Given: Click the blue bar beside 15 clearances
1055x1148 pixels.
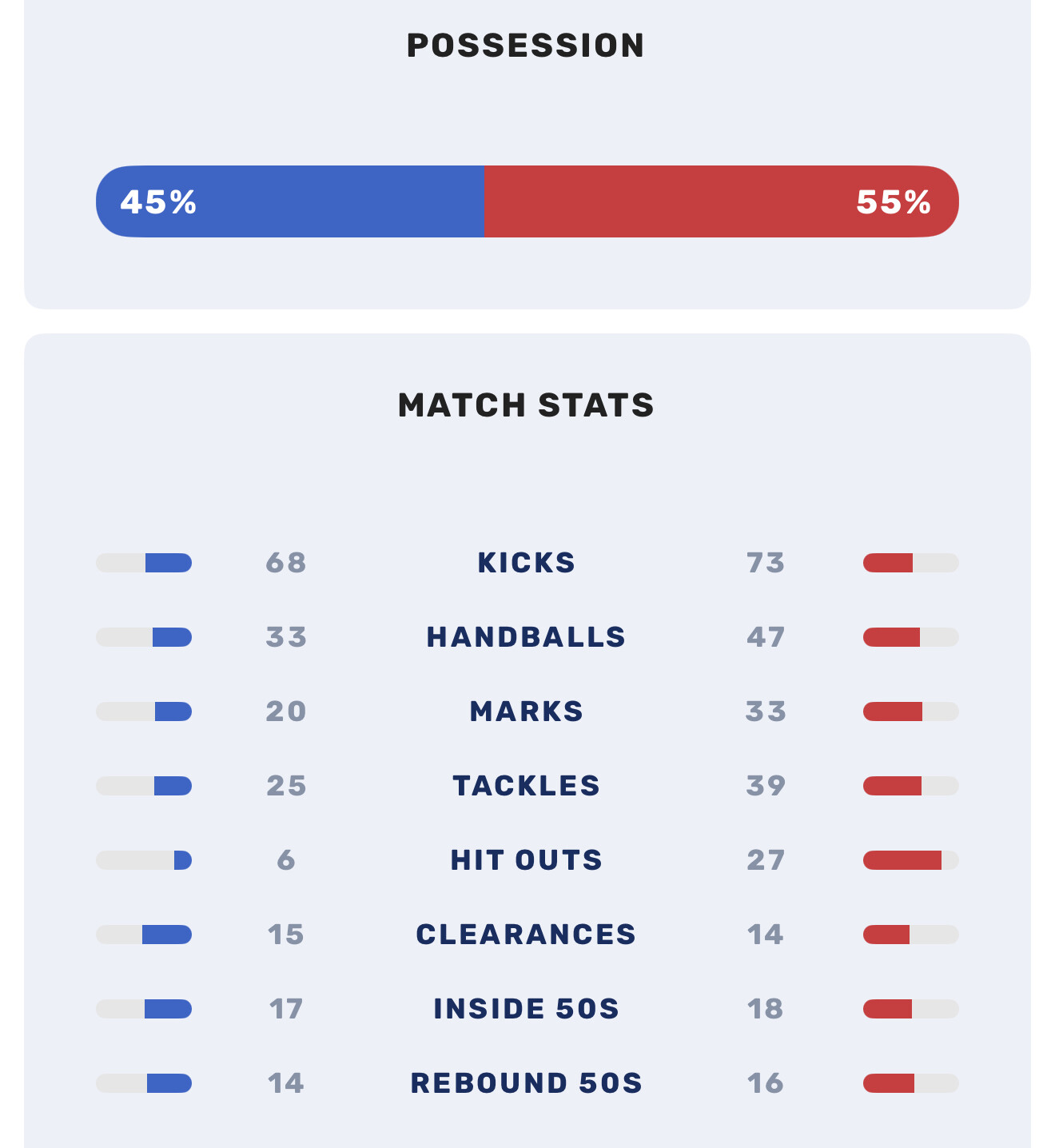Looking at the screenshot, I should click(x=166, y=935).
